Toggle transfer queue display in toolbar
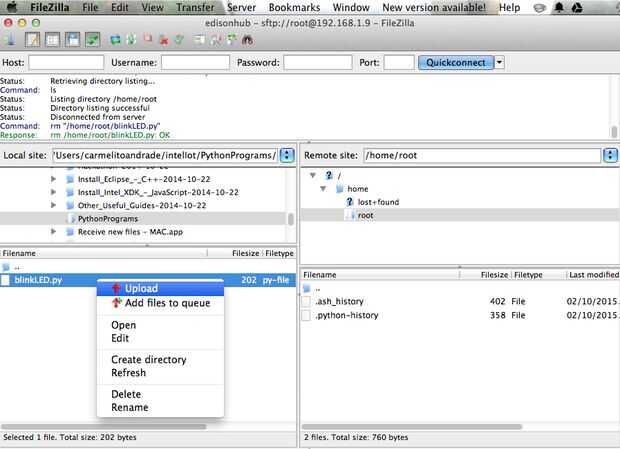Screen dimensions: 620x449 click(93, 40)
